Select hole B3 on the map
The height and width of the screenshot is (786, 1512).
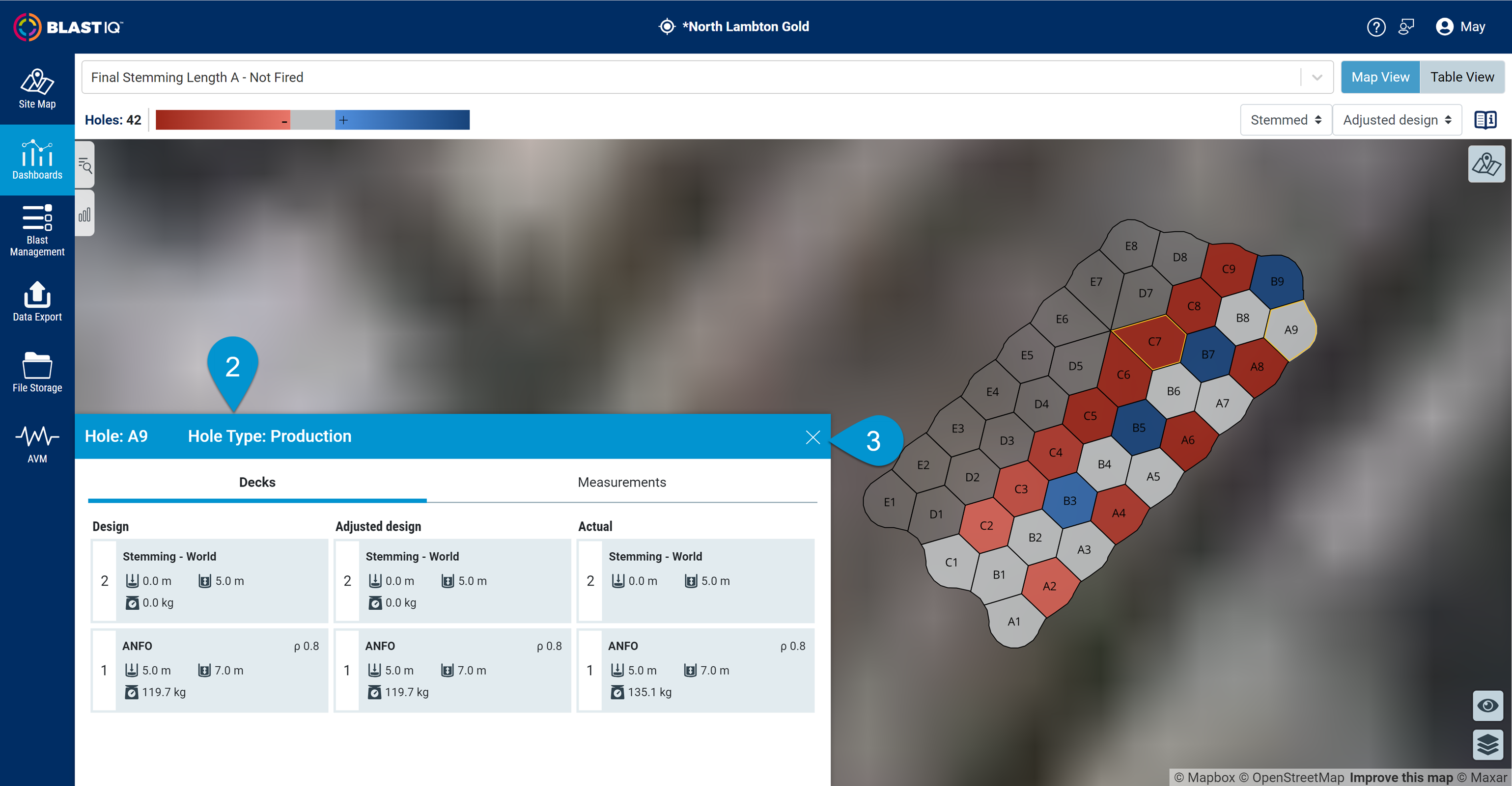click(1069, 501)
